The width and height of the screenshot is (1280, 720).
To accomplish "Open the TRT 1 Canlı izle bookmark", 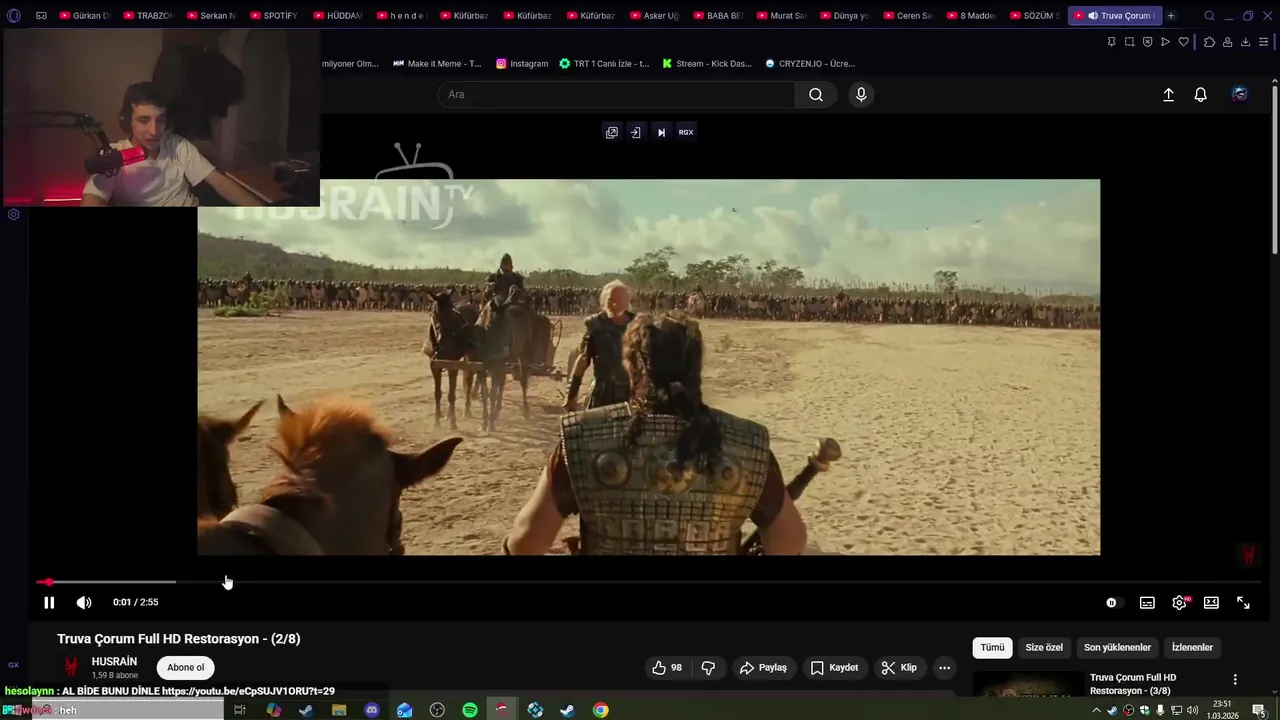I will click(x=604, y=63).
